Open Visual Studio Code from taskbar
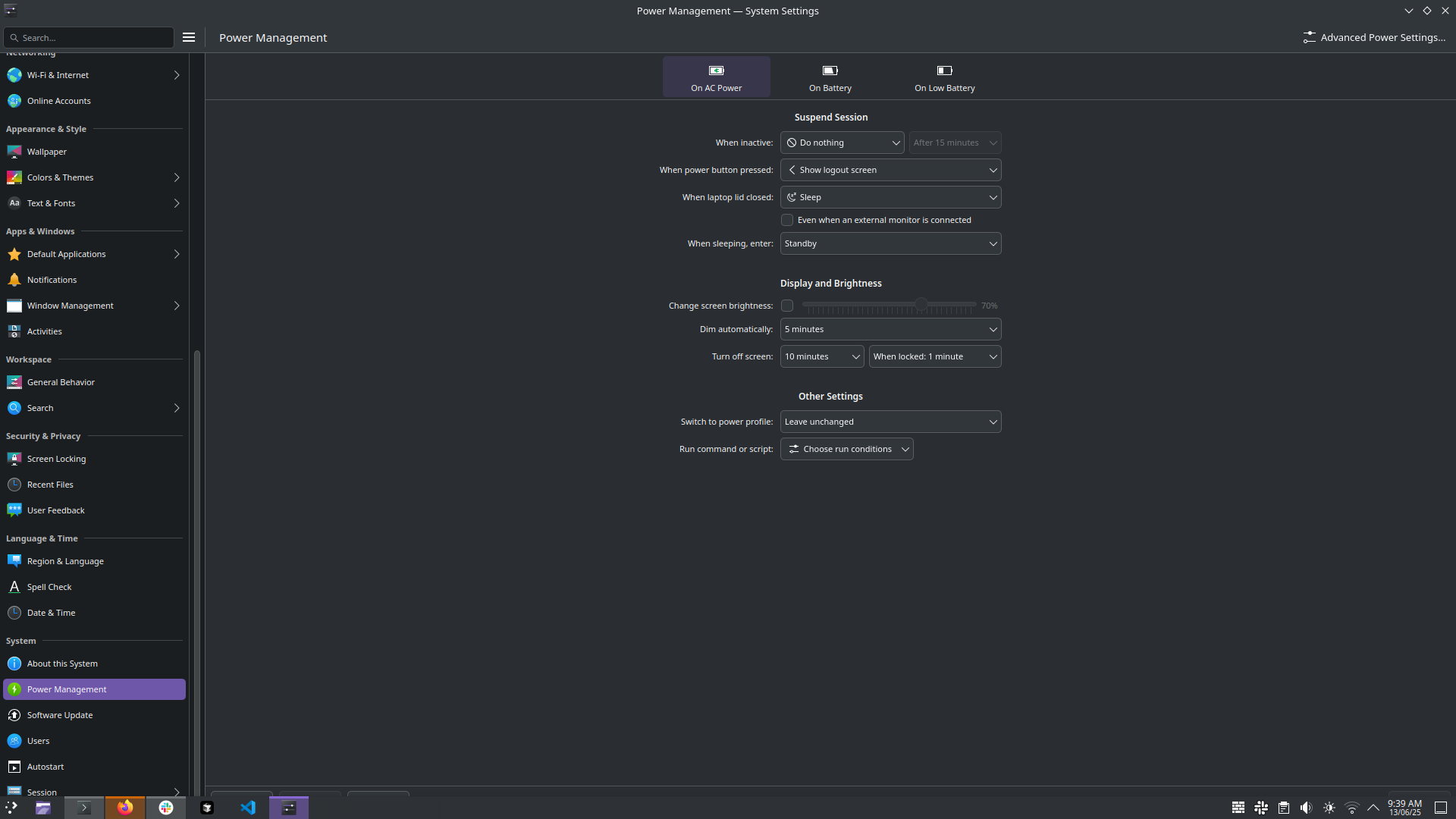This screenshot has width=1456, height=819. 248,808
